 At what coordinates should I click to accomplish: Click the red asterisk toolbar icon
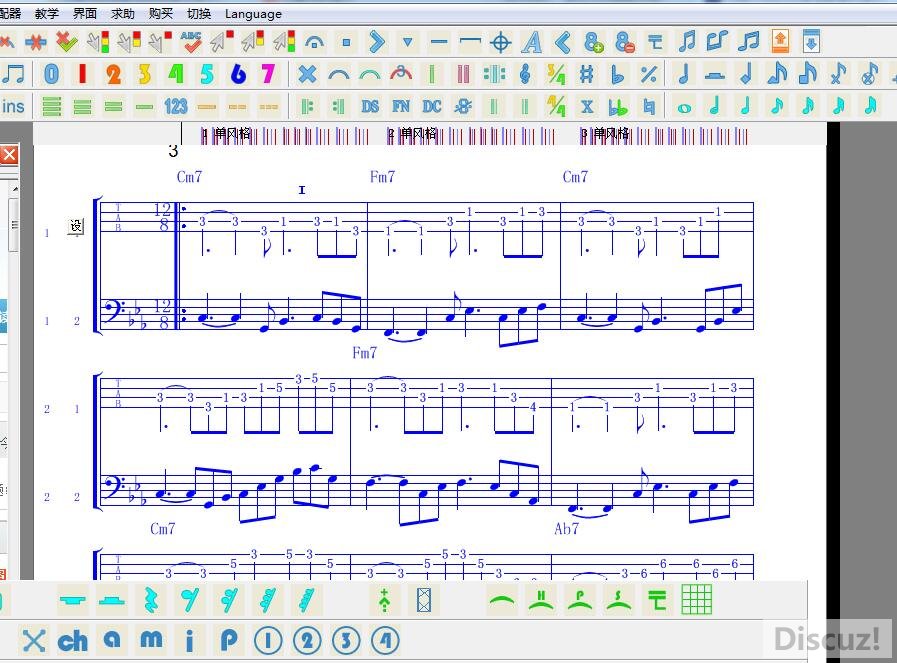click(35, 42)
